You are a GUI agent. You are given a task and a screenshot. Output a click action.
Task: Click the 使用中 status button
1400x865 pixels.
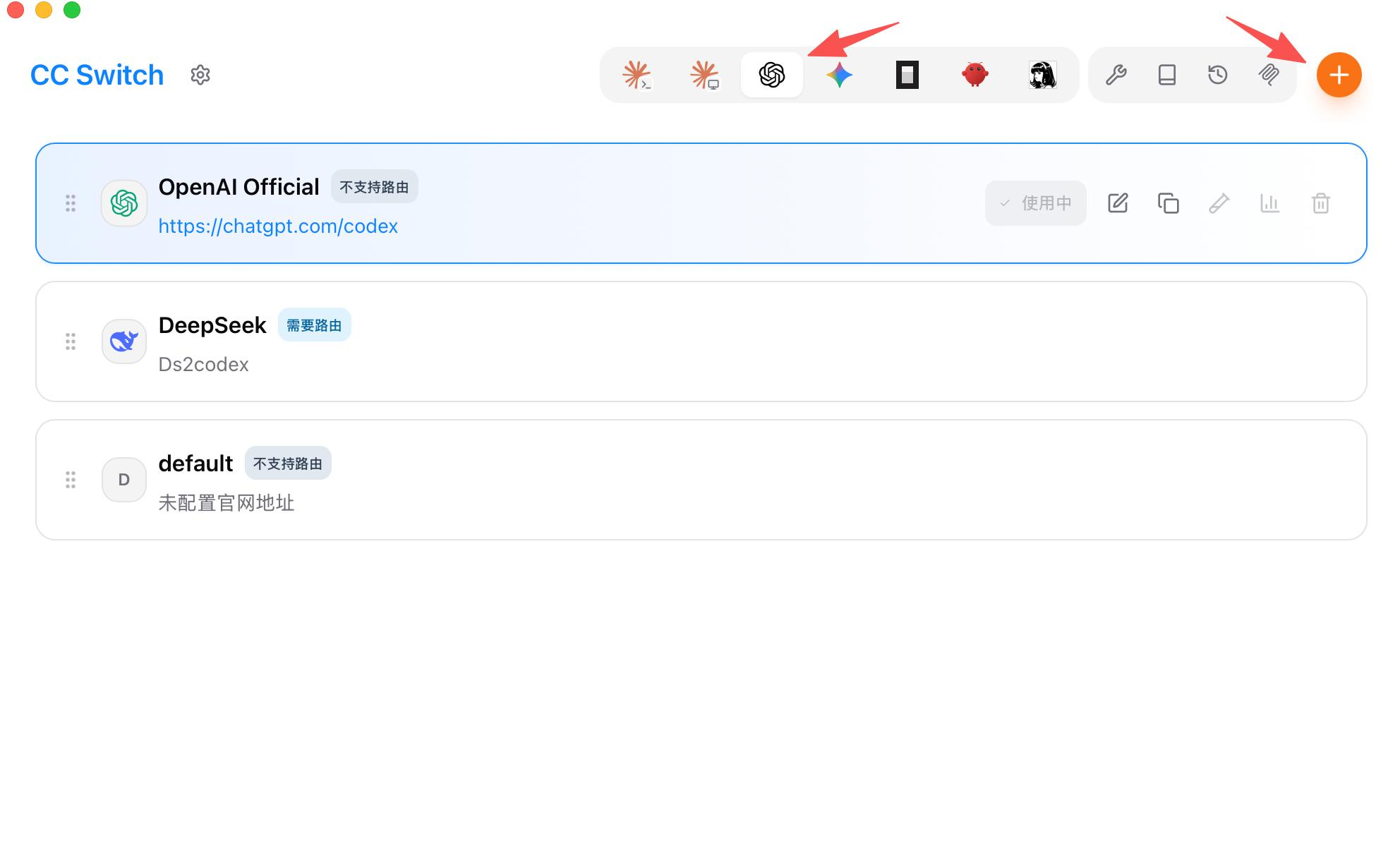coord(1036,203)
